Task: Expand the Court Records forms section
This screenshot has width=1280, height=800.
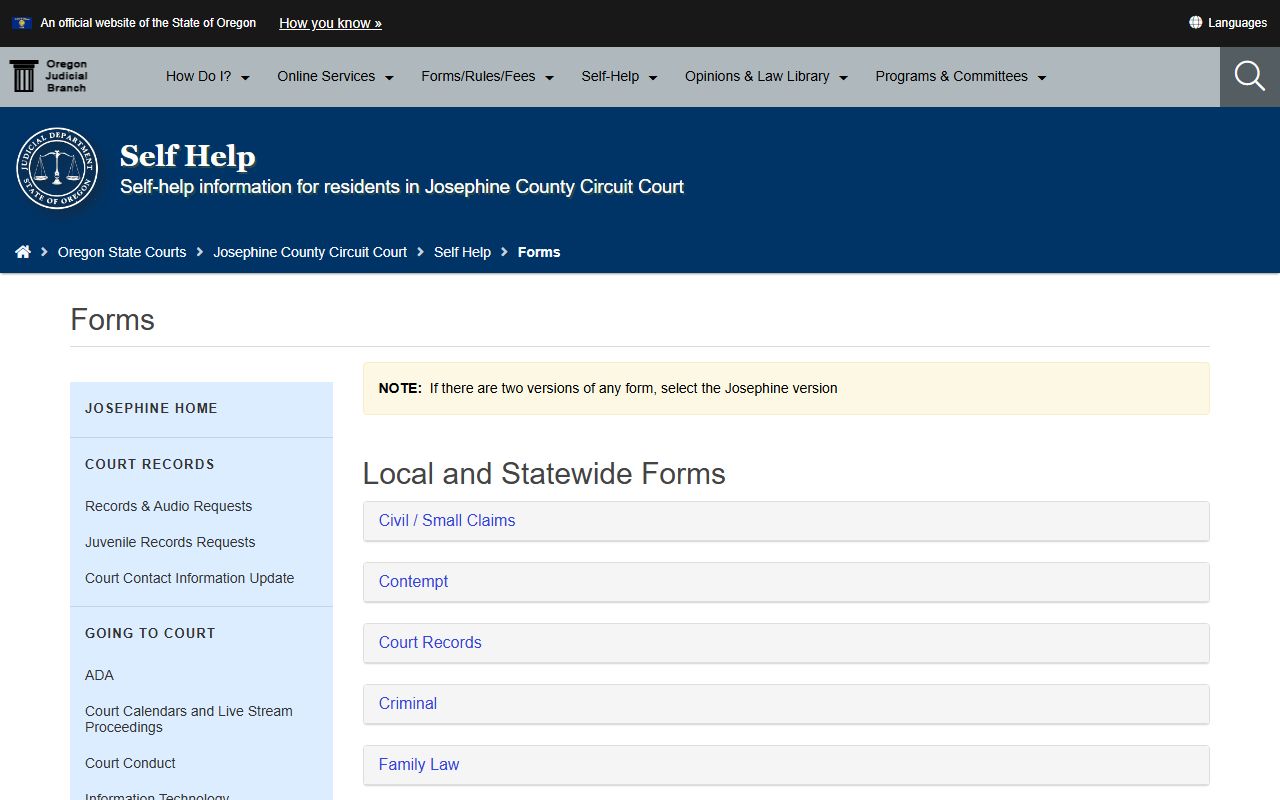Action: pos(786,643)
